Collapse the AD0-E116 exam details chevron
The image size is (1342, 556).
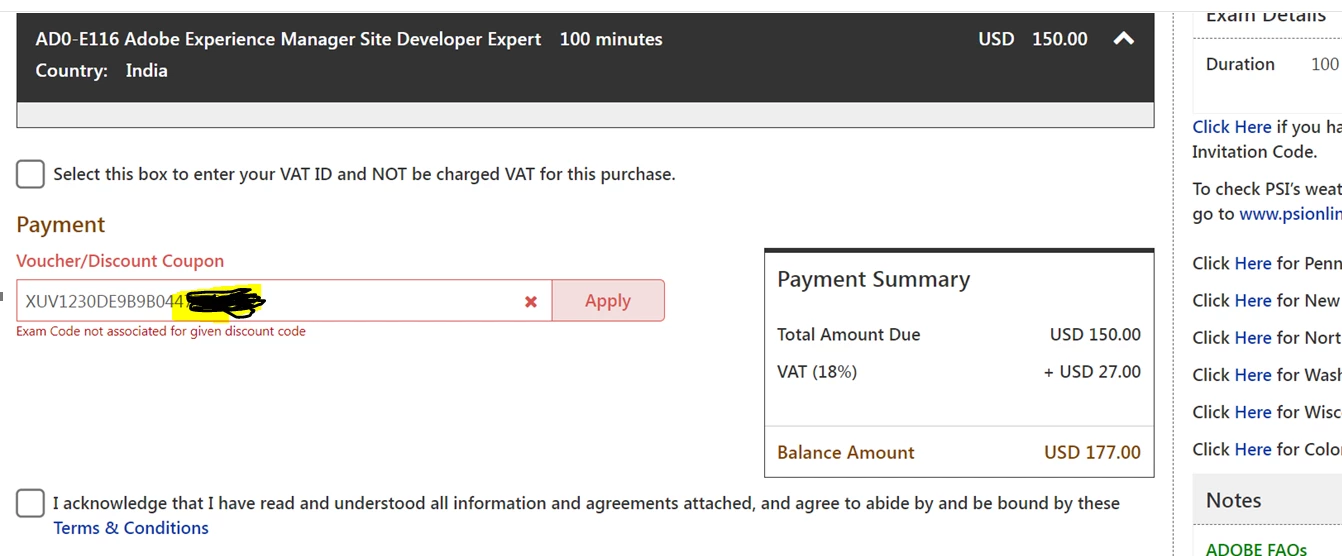[x=1124, y=39]
